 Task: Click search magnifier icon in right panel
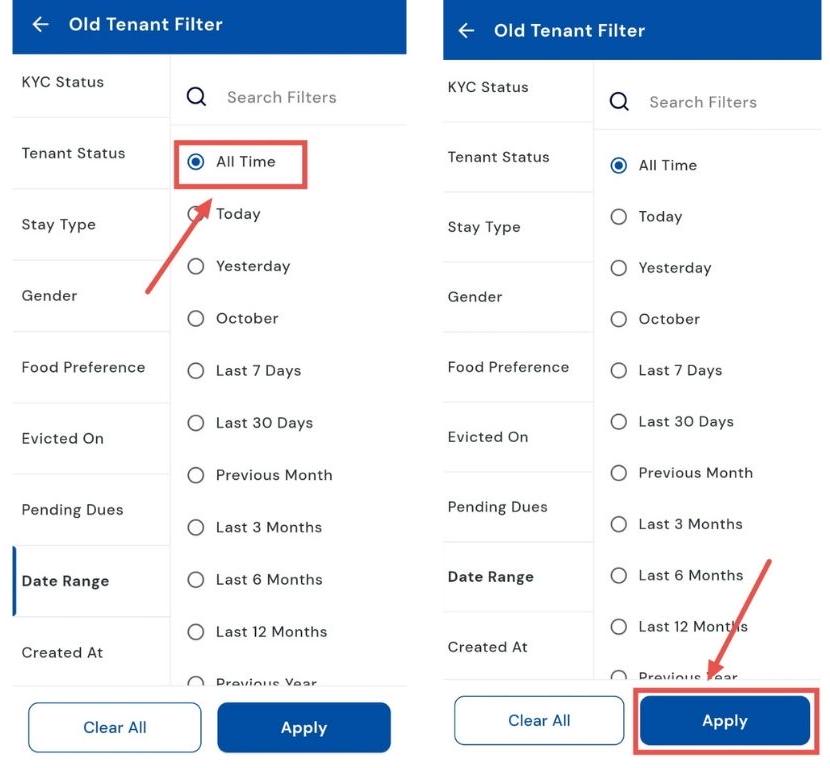(x=619, y=102)
